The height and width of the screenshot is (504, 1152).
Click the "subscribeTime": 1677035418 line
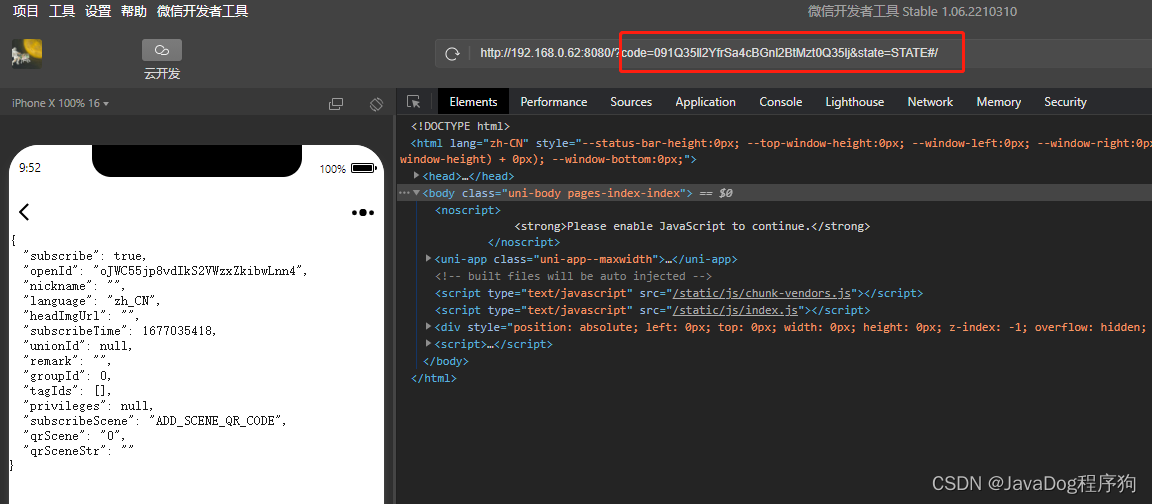pyautogui.click(x=120, y=331)
